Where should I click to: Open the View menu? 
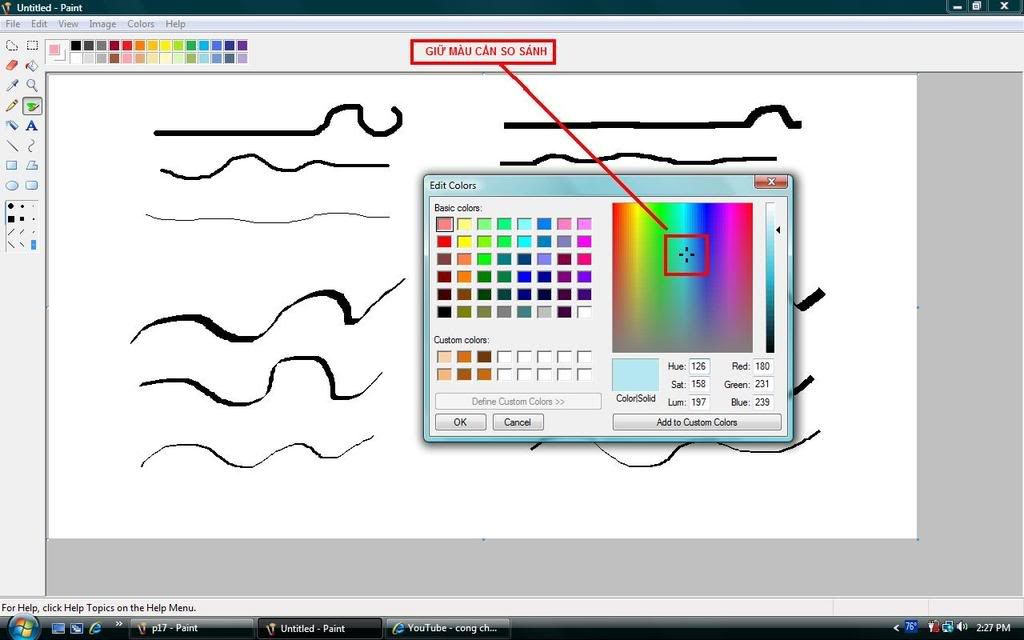68,24
